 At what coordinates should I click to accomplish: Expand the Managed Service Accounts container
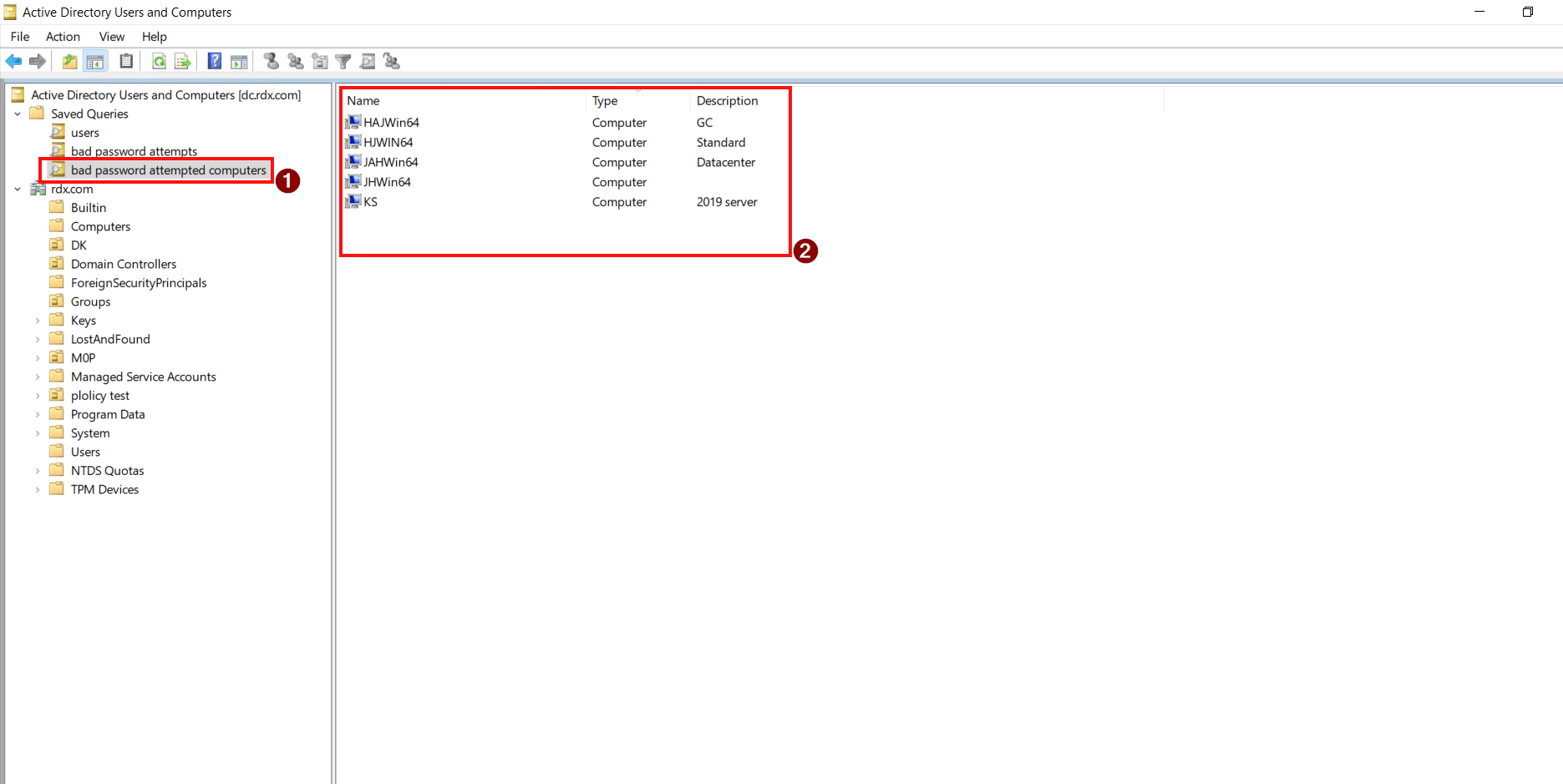38,377
